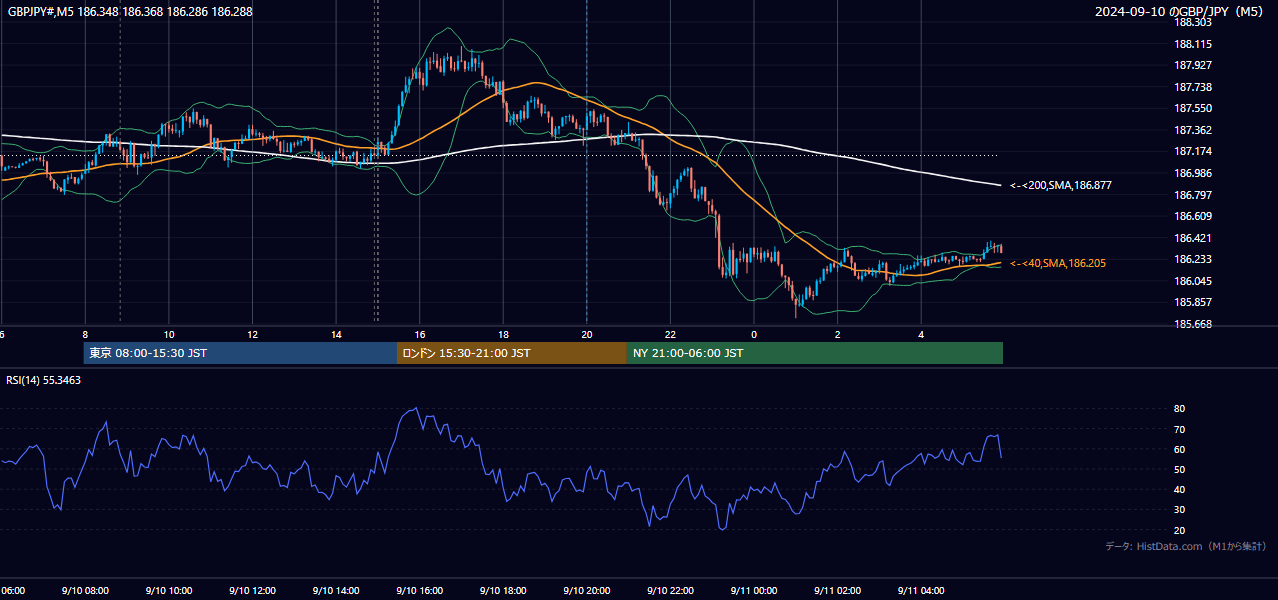
Task: Click price axis label 187.174
Action: tap(1192, 151)
